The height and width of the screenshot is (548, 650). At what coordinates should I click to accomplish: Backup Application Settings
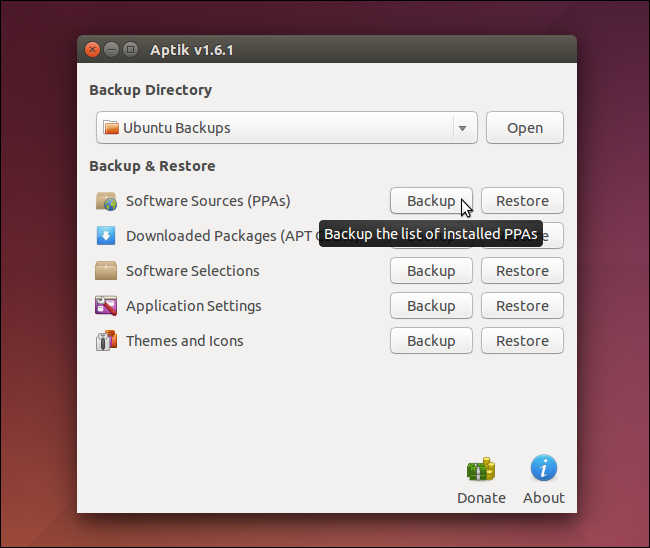coord(431,306)
